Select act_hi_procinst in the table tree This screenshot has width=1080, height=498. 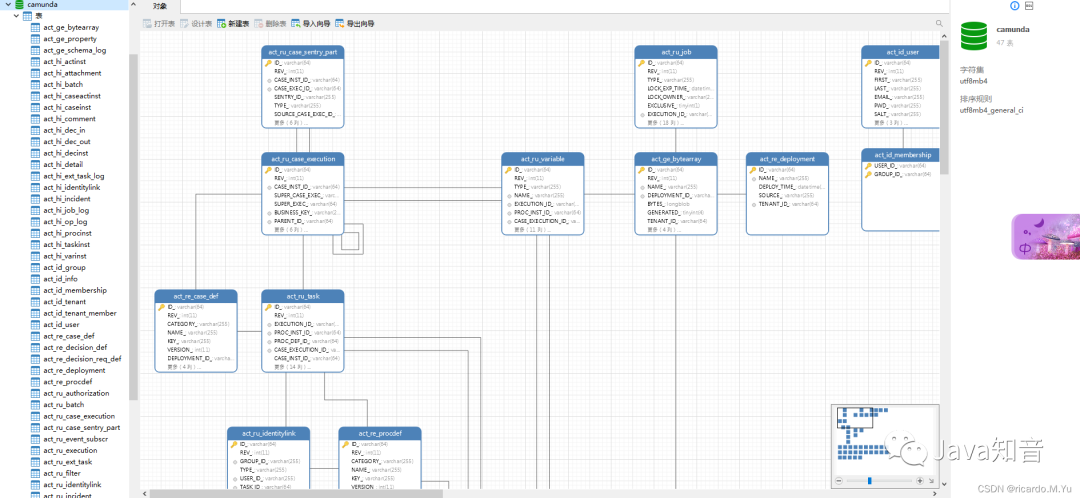(66, 231)
